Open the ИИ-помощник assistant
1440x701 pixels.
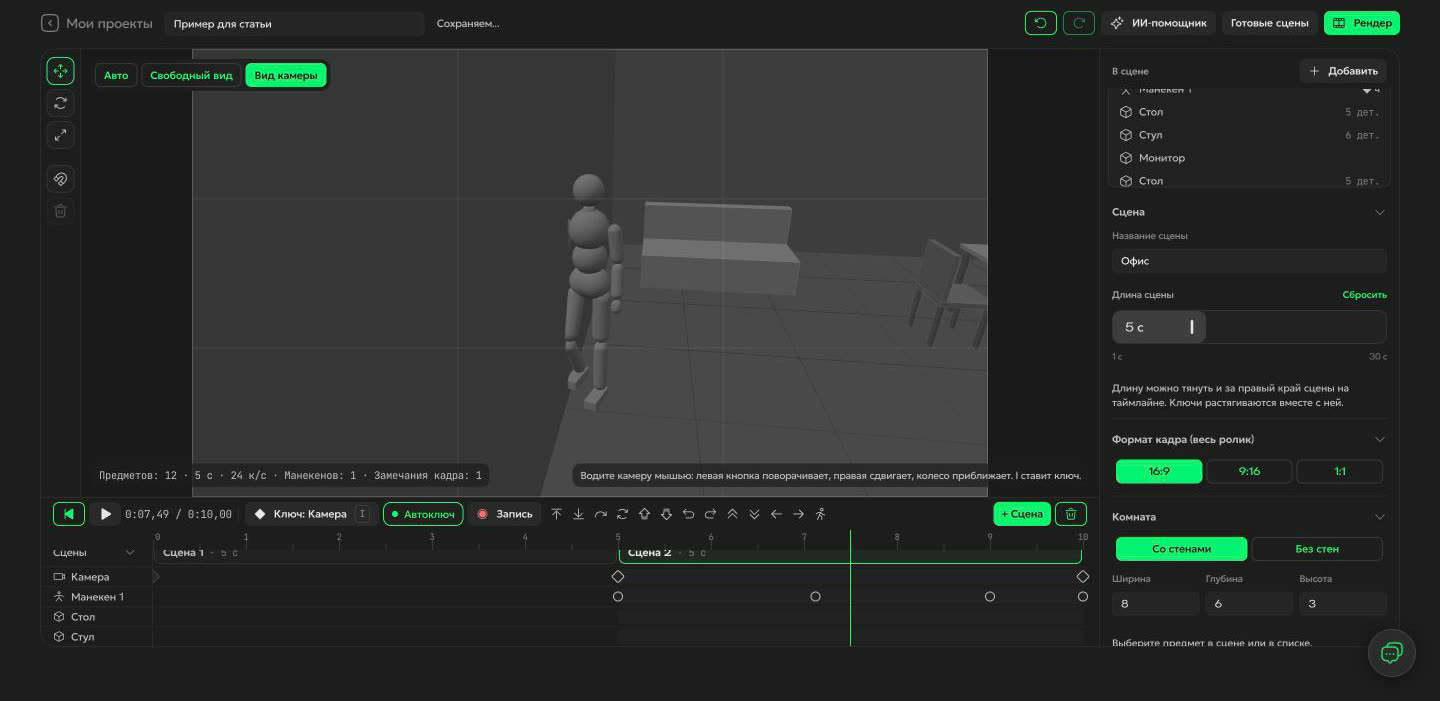(x=1159, y=23)
